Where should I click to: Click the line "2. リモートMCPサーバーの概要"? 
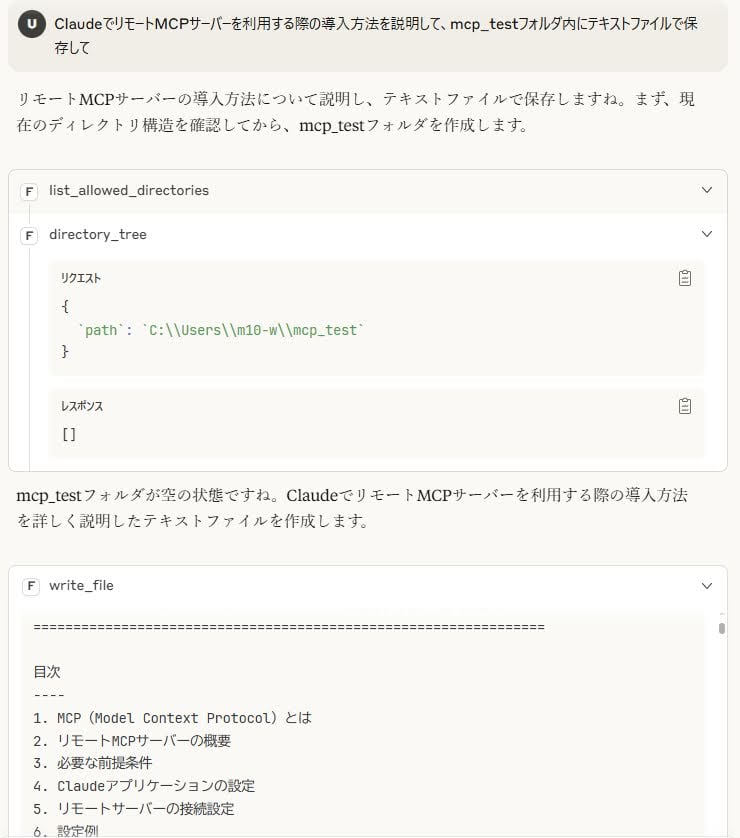point(132,741)
